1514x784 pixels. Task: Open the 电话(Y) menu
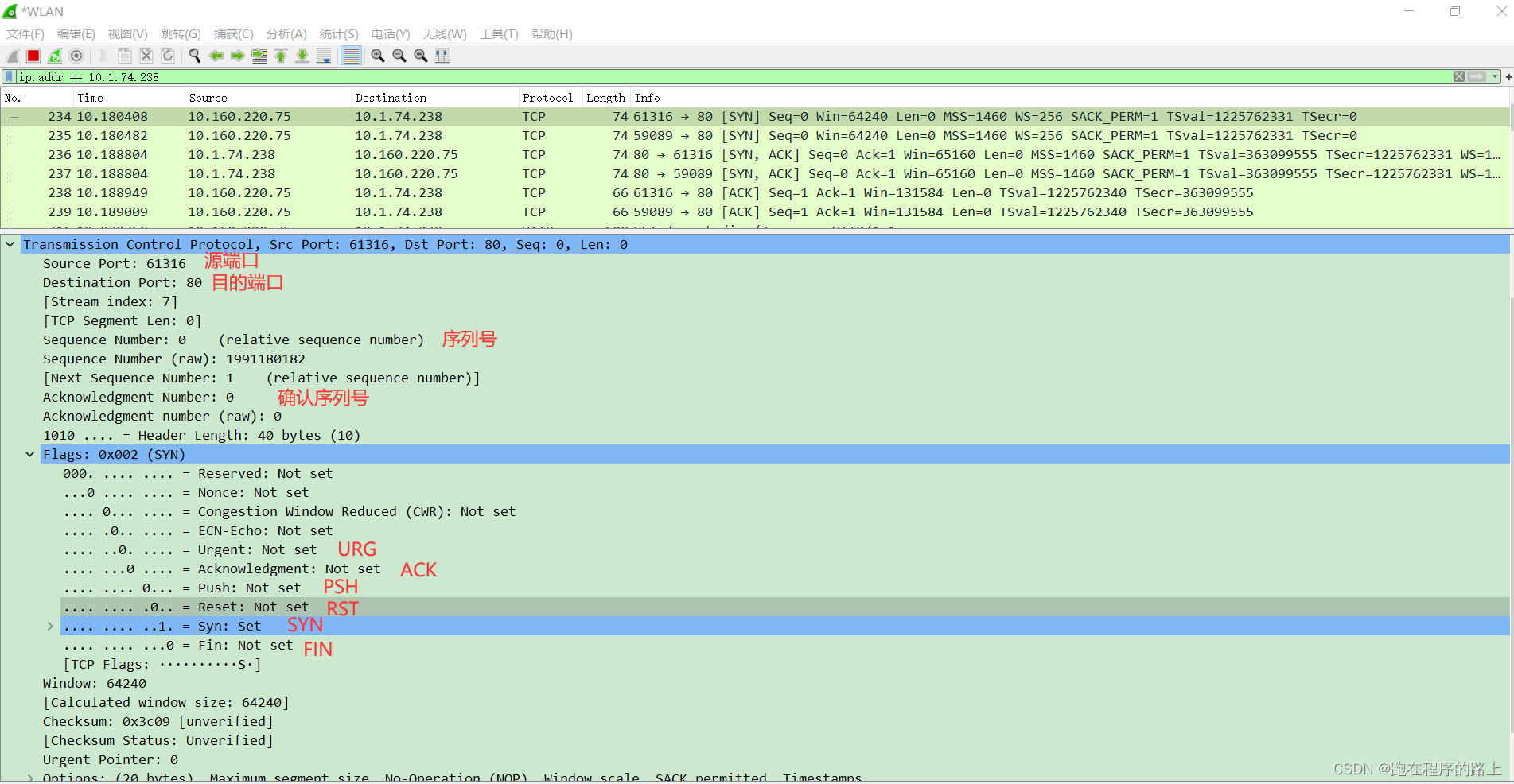tap(391, 34)
